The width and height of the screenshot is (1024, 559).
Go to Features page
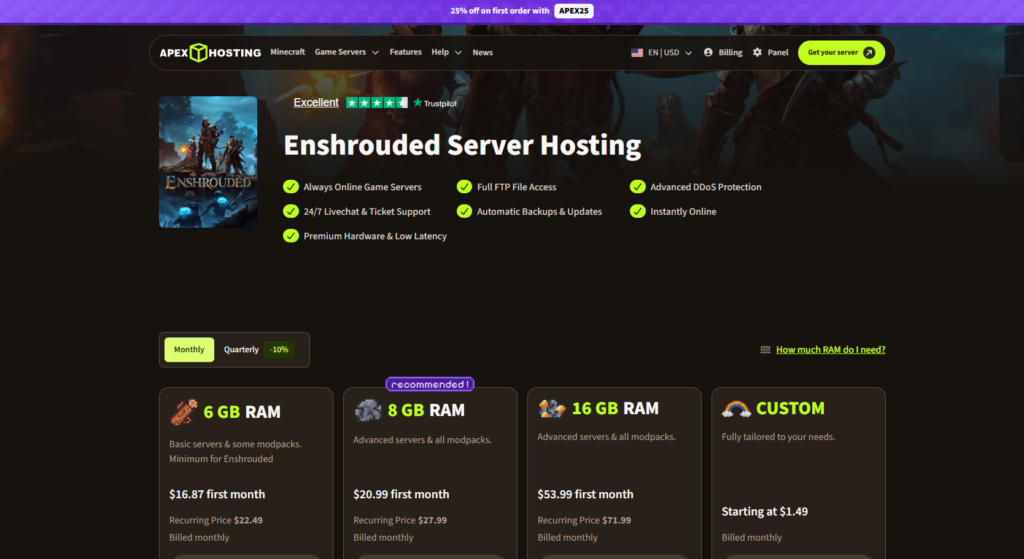click(x=406, y=52)
